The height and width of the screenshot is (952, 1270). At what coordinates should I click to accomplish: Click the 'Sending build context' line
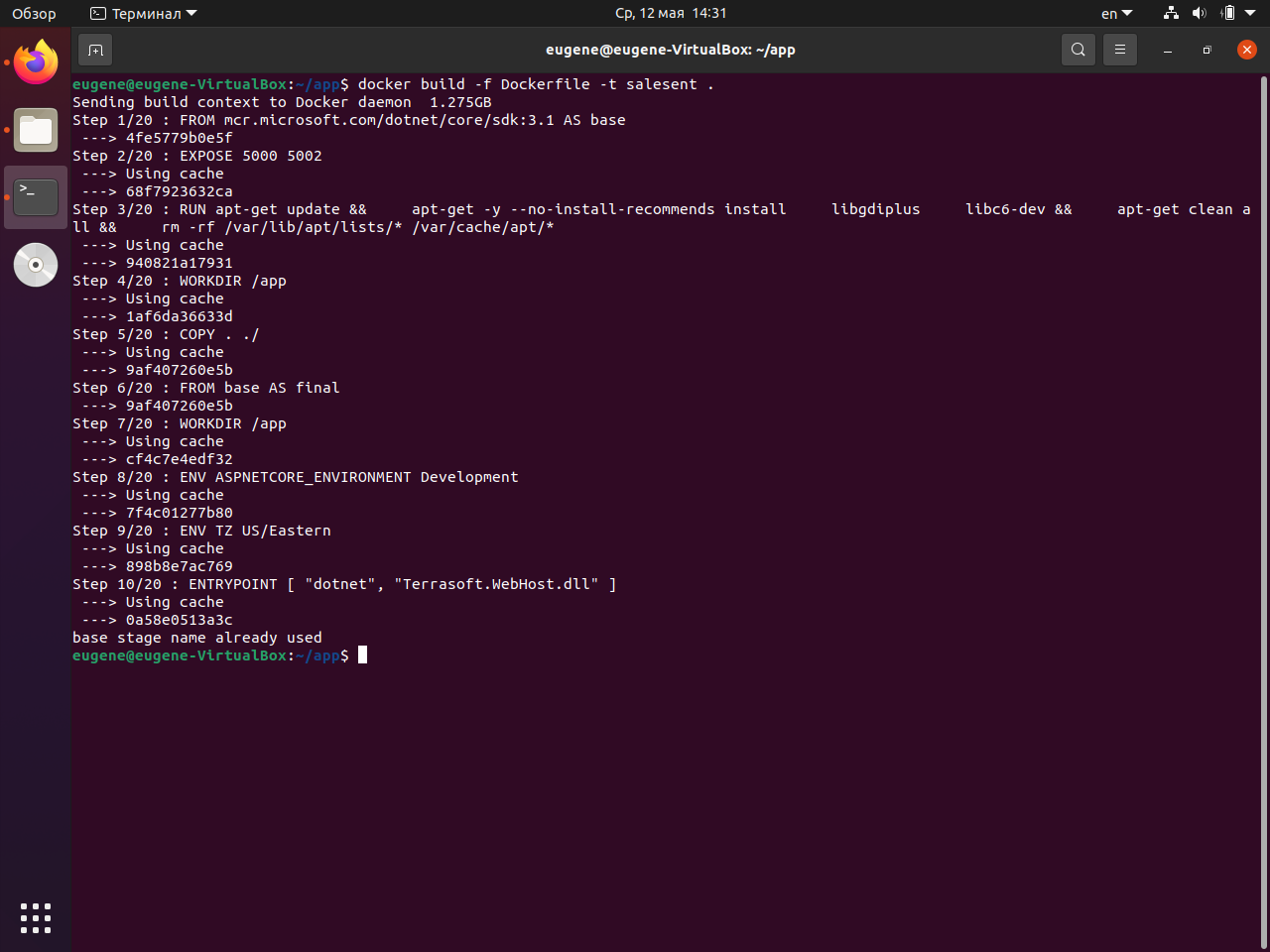coord(282,102)
